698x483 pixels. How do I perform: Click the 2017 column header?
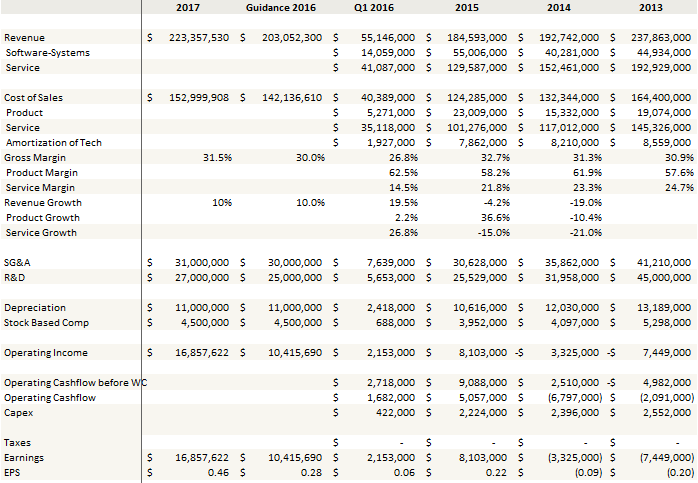click(x=191, y=8)
